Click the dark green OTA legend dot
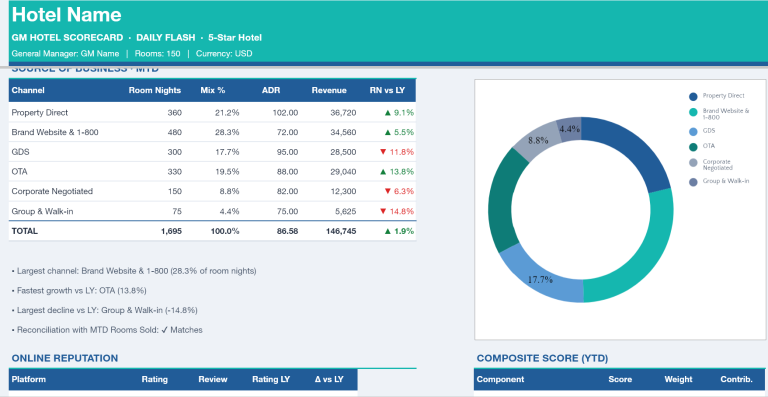 [693, 146]
